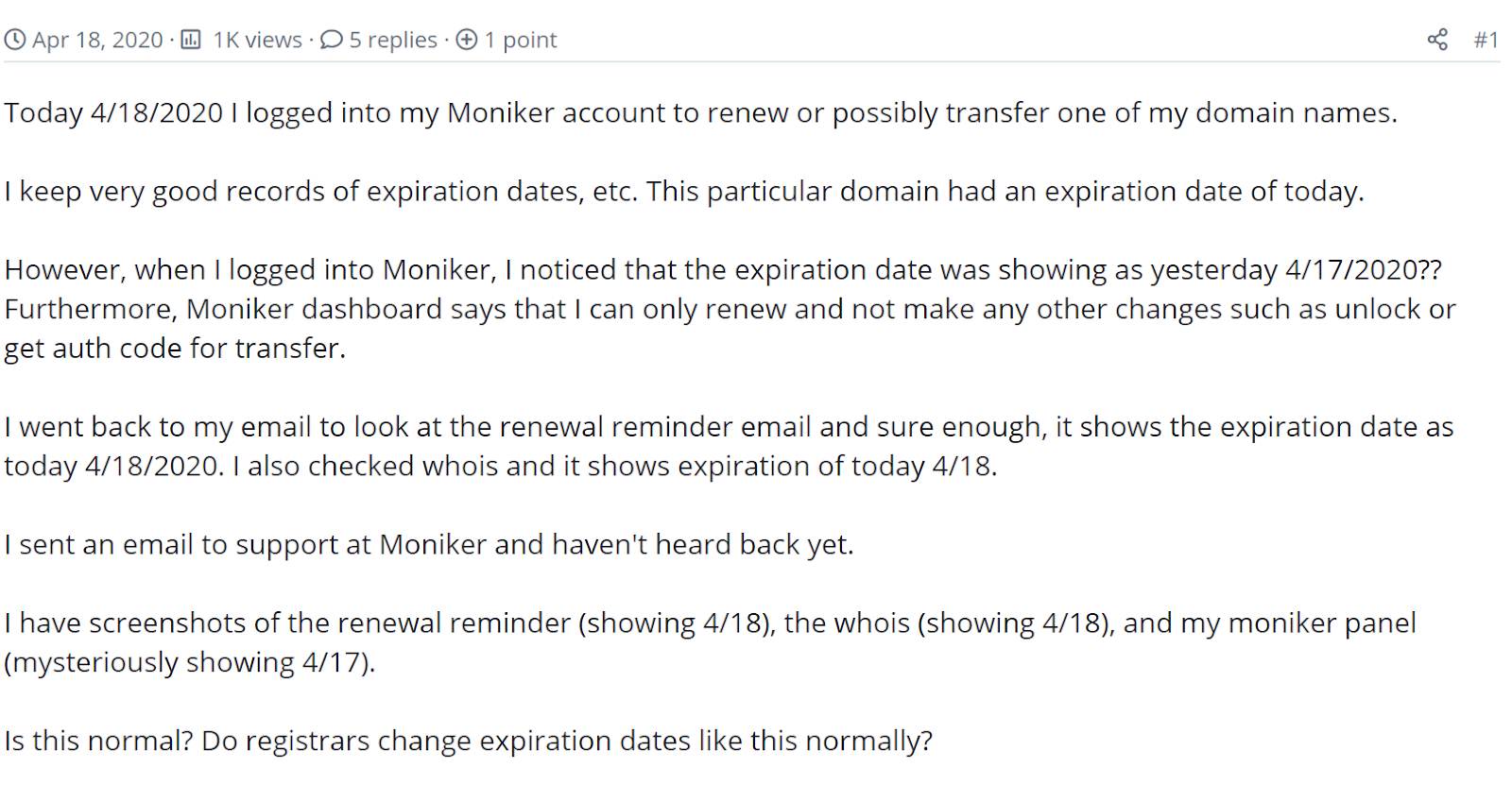Screen dimensions: 1512x785
Task: Open the #1 post permalink
Action: [1486, 40]
